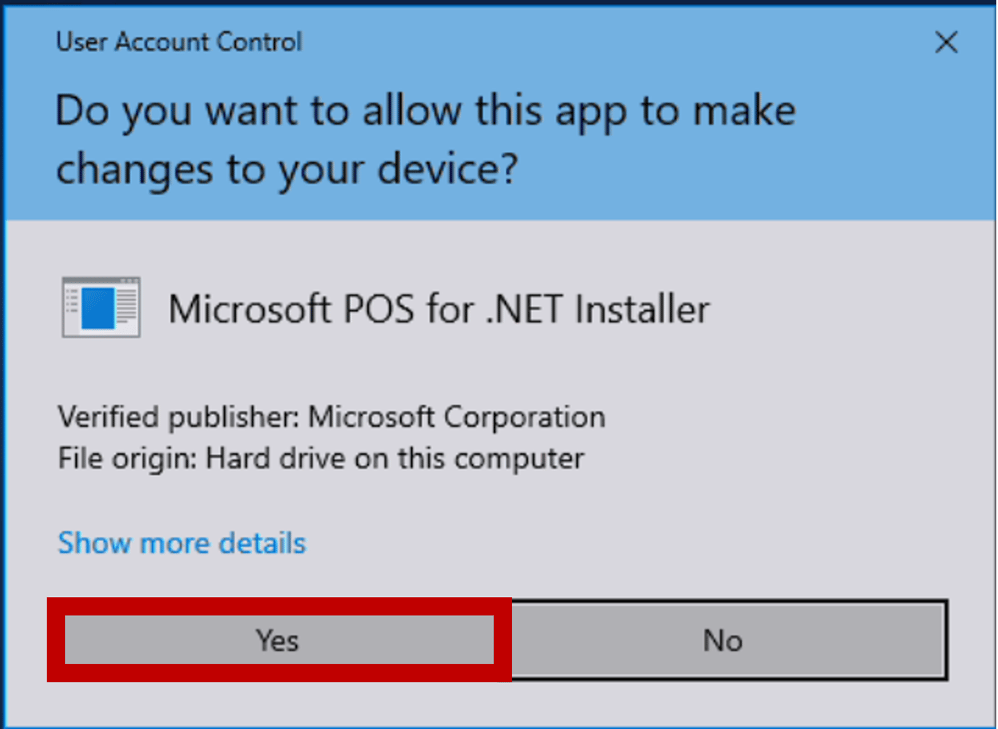Dismiss the prompt using the X icon
The height and width of the screenshot is (729, 998).
945,43
